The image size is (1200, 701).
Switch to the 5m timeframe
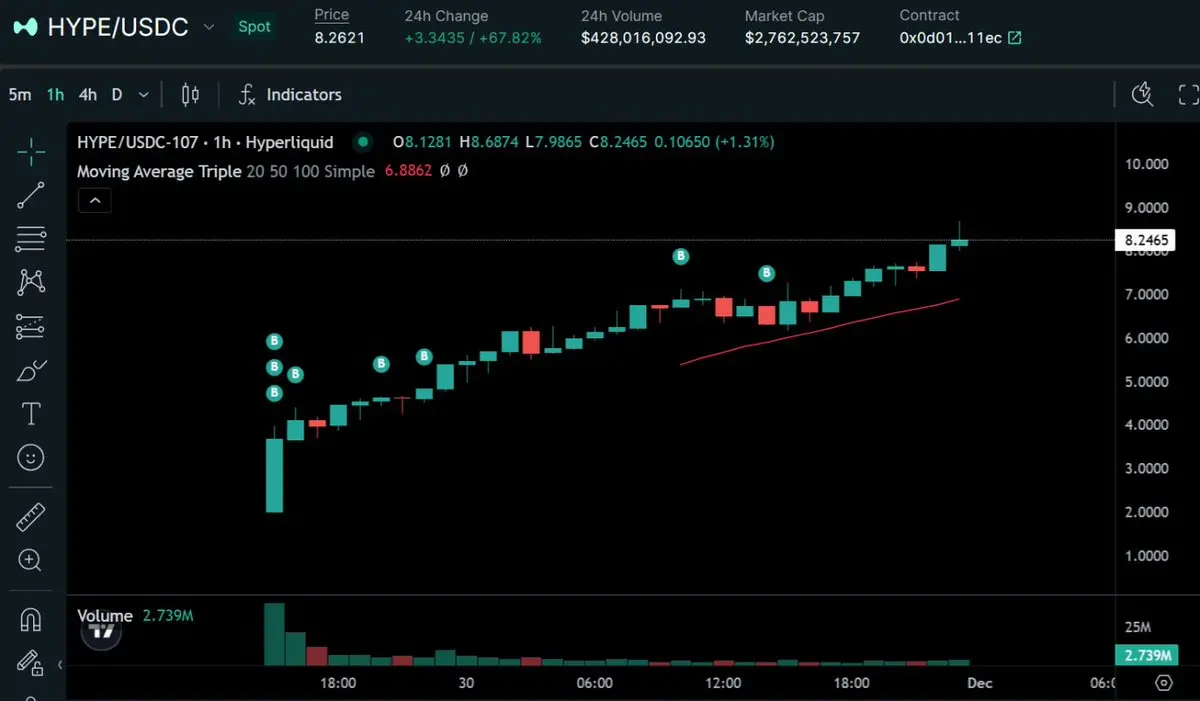point(19,95)
